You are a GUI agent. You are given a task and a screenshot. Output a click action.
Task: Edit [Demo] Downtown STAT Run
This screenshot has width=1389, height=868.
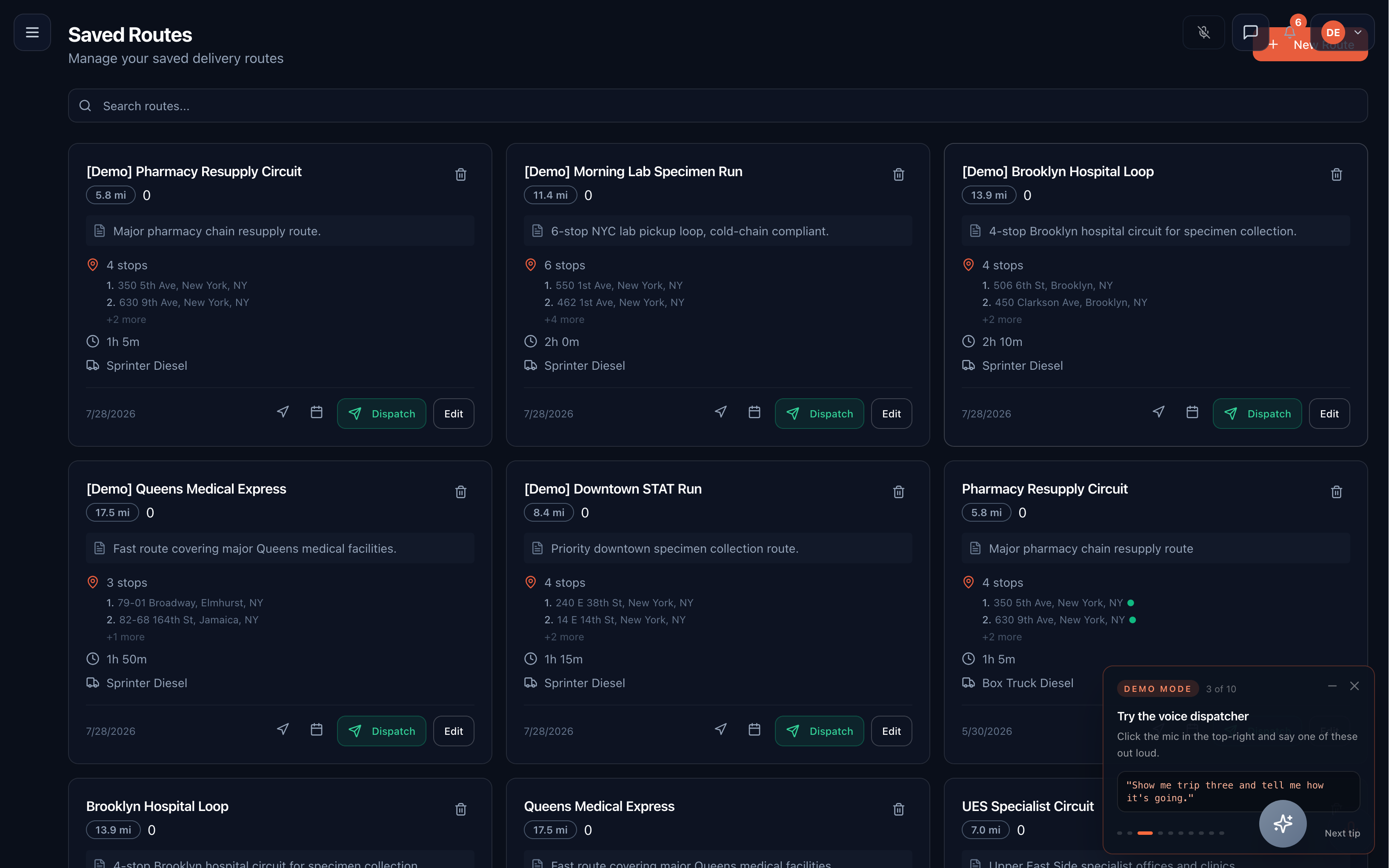click(x=892, y=731)
